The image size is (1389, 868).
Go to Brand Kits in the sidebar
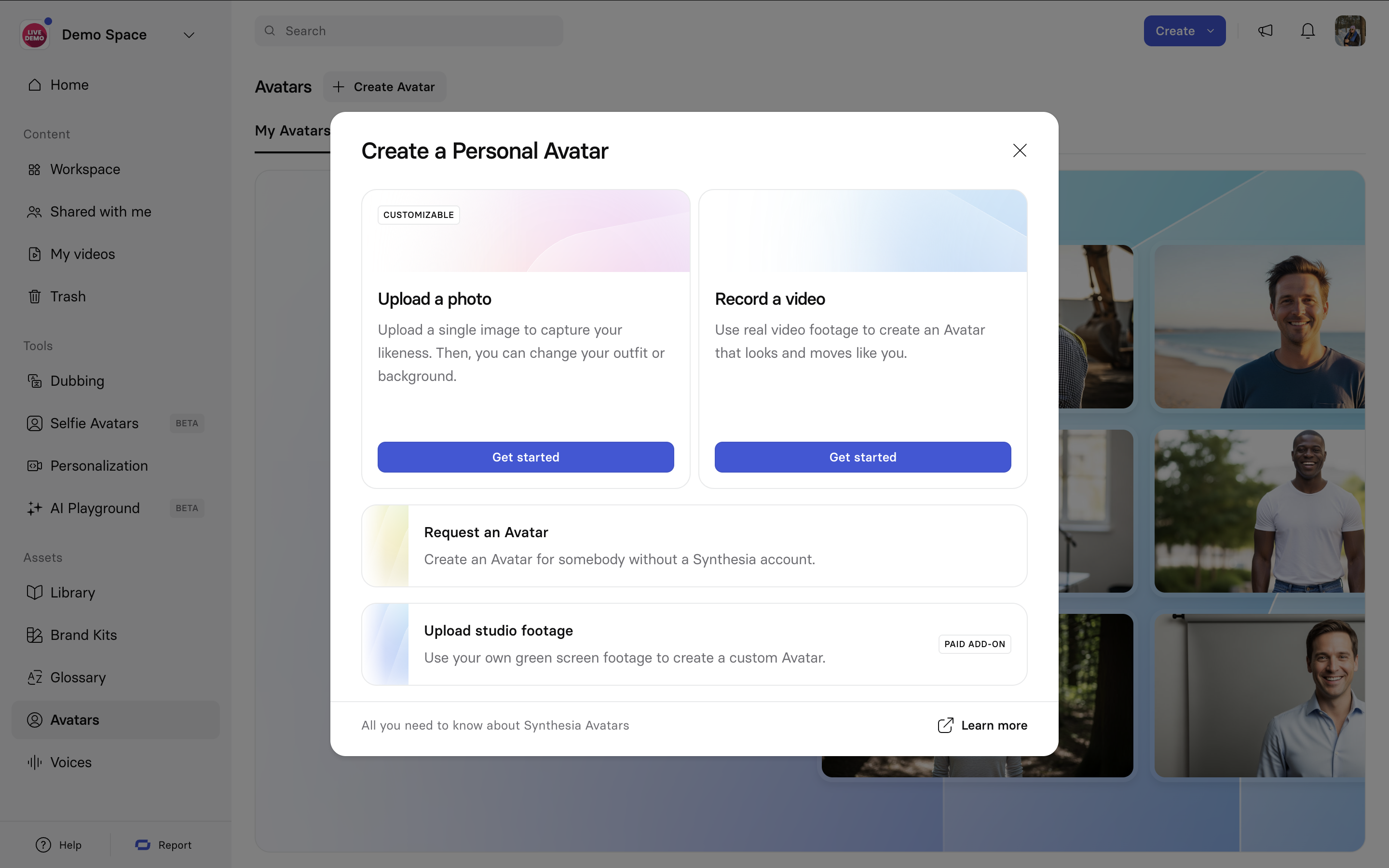[x=83, y=635]
